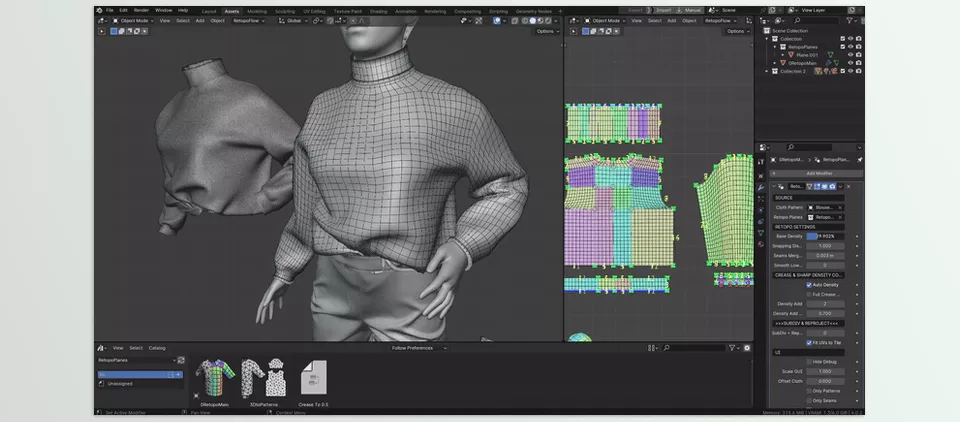This screenshot has width=960, height=422.
Task: Hide 0RetopoMain using its eye icon
Action: pos(850,62)
